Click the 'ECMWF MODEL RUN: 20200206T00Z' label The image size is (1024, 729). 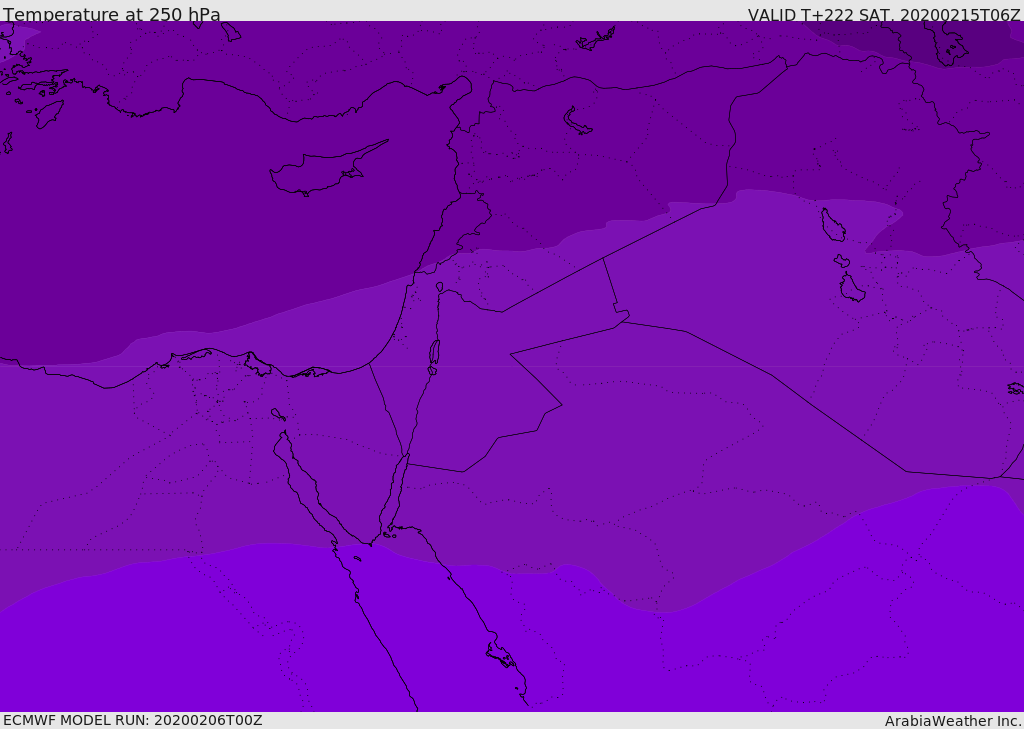(x=133, y=720)
